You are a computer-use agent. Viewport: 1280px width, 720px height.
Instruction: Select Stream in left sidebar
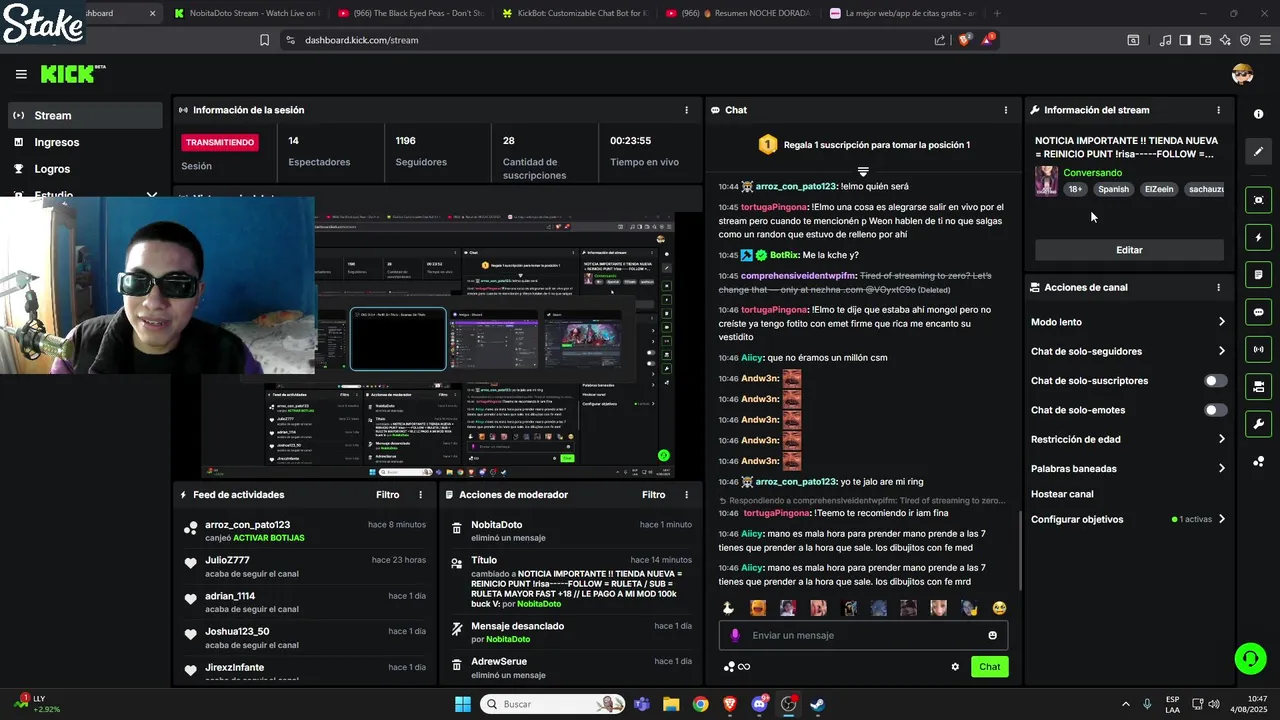pyautogui.click(x=85, y=115)
